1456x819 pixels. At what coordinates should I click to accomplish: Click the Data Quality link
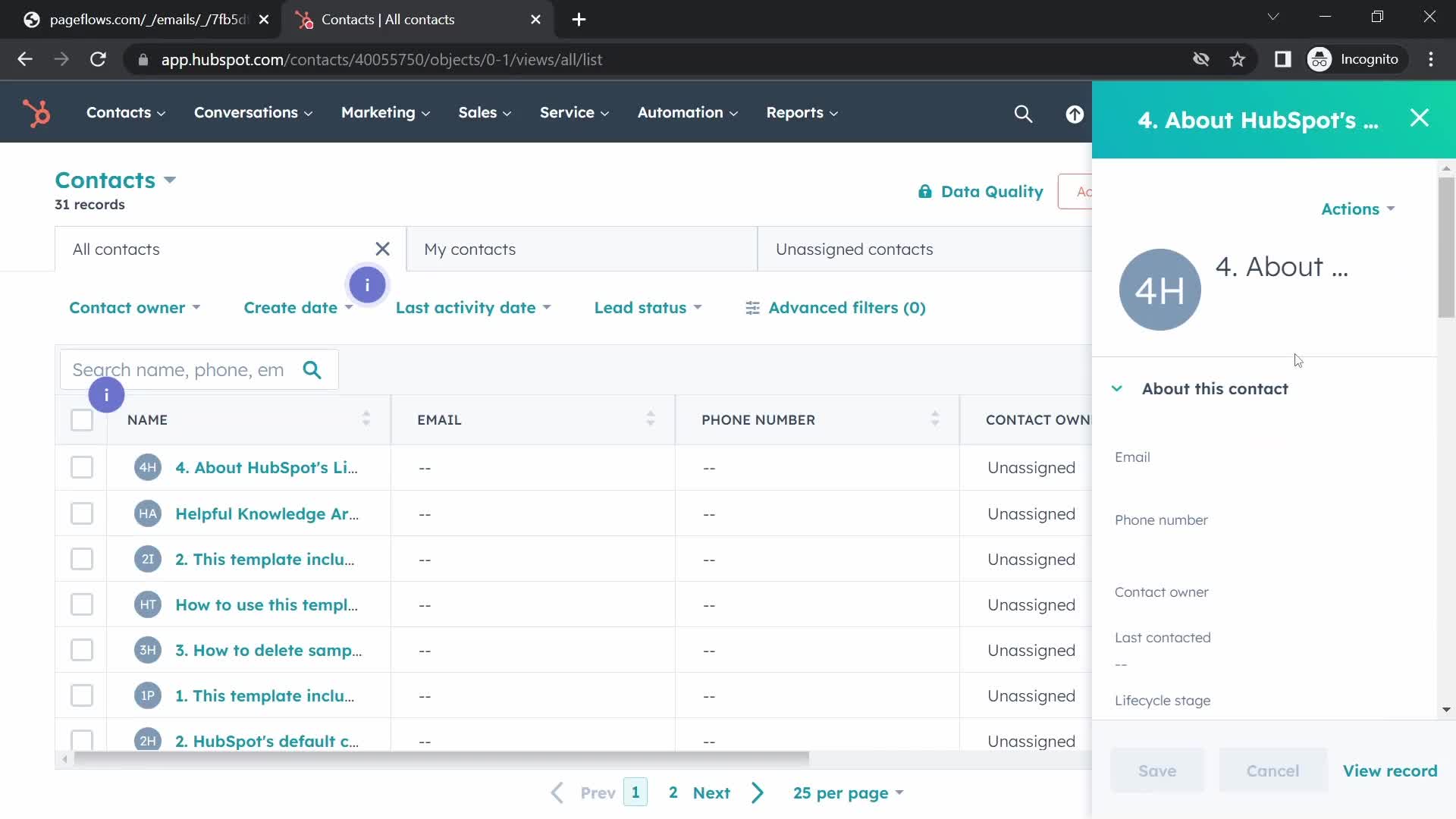(992, 192)
